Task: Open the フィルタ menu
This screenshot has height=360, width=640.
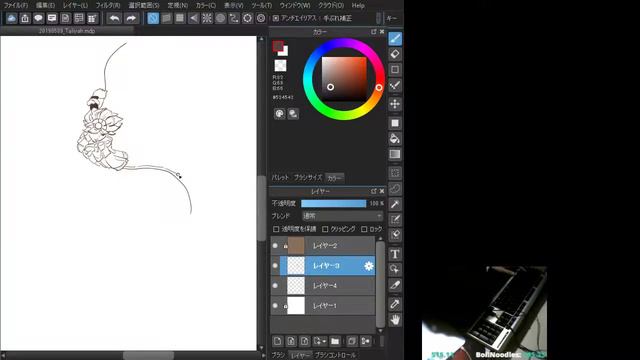Action: pos(108,5)
